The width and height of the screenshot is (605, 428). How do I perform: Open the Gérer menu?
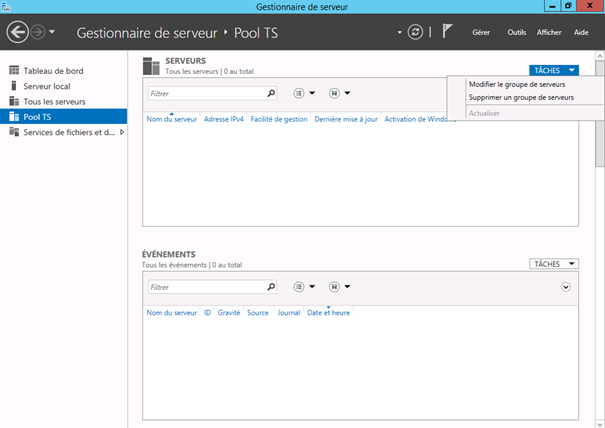click(x=481, y=32)
